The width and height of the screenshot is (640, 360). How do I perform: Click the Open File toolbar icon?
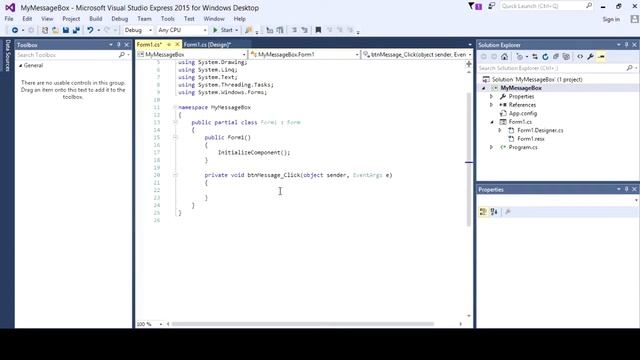click(55, 30)
